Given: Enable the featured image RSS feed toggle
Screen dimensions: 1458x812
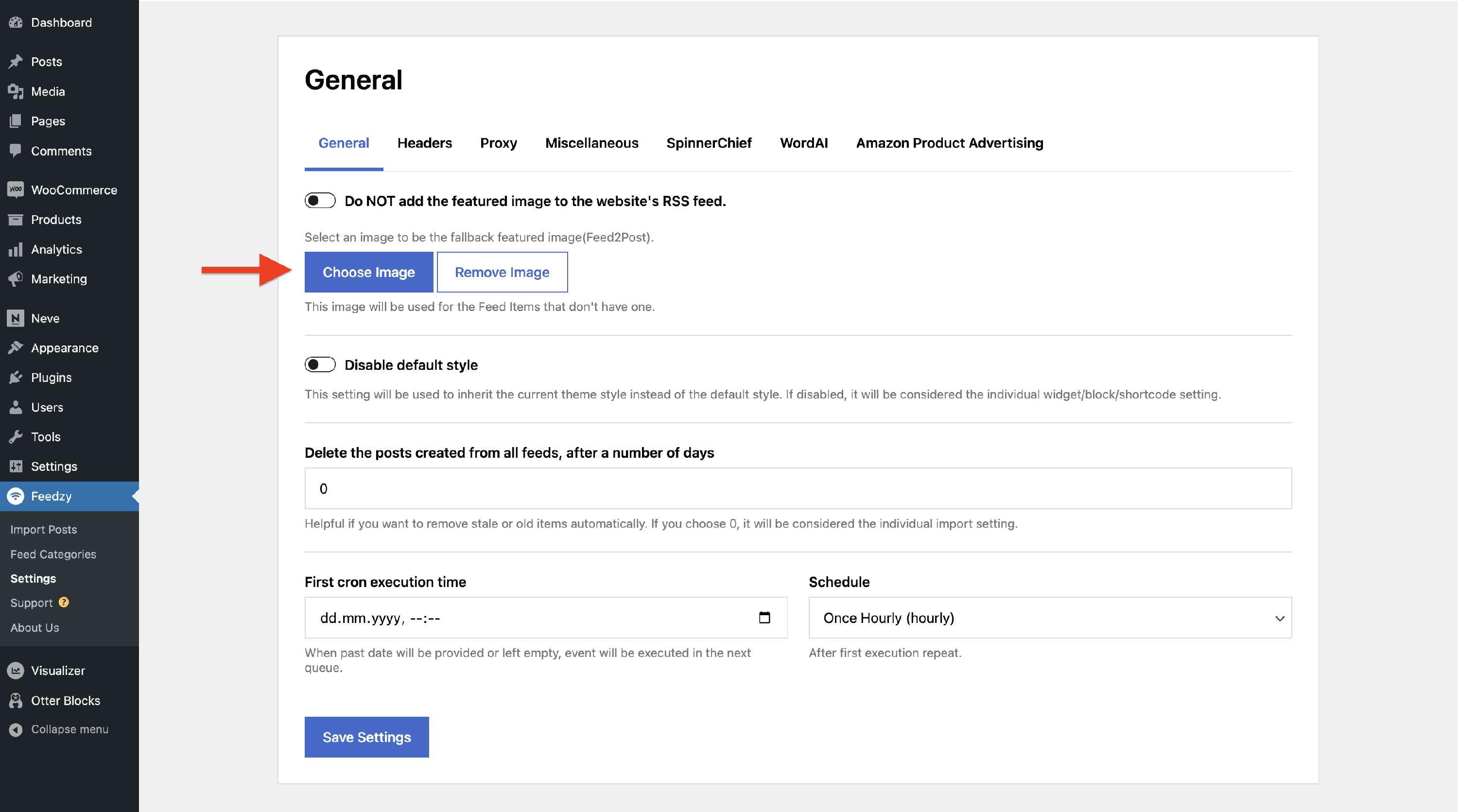Looking at the screenshot, I should pyautogui.click(x=320, y=200).
